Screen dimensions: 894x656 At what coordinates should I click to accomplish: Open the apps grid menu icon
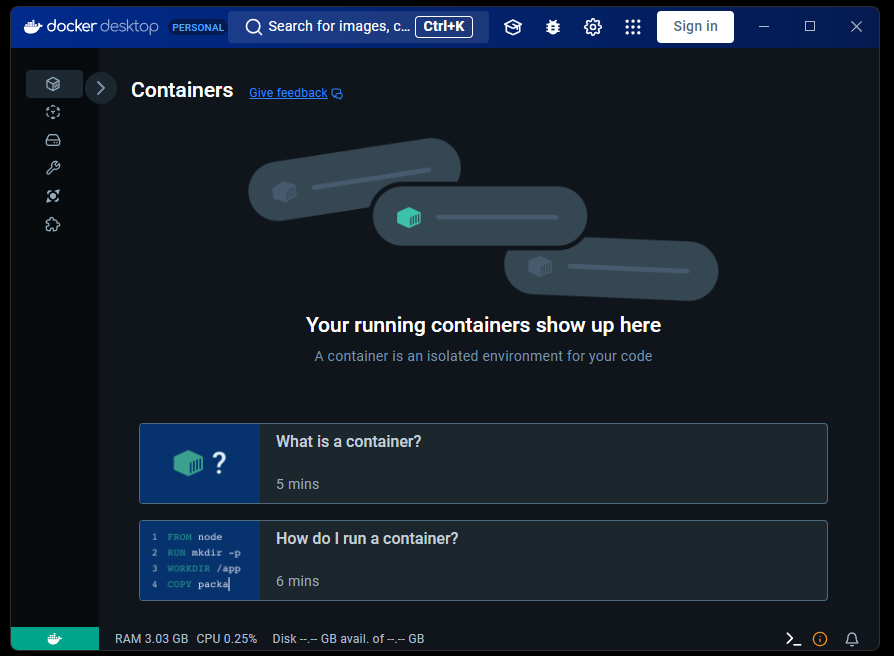(633, 27)
